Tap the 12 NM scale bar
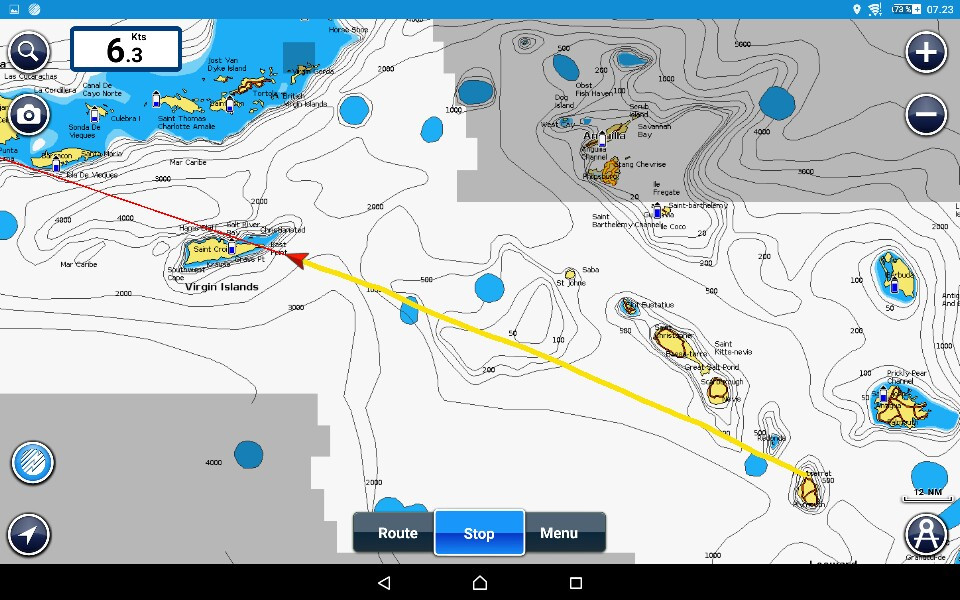 pyautogui.click(x=926, y=493)
